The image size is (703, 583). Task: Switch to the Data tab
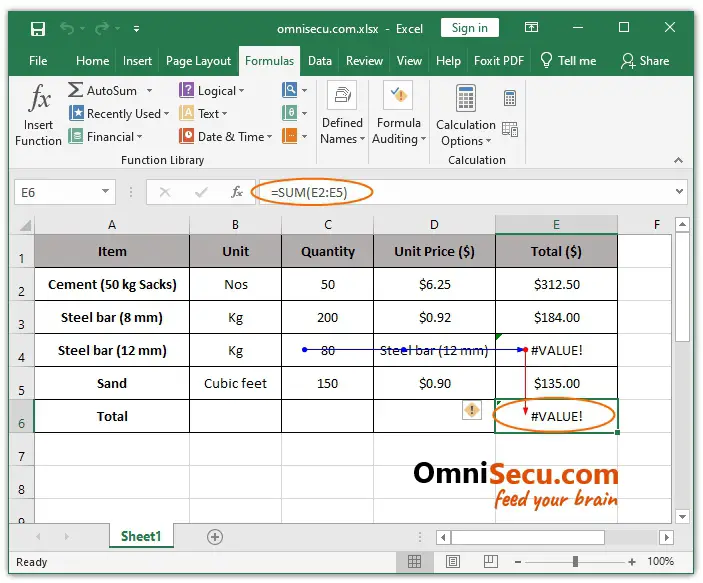click(x=320, y=61)
